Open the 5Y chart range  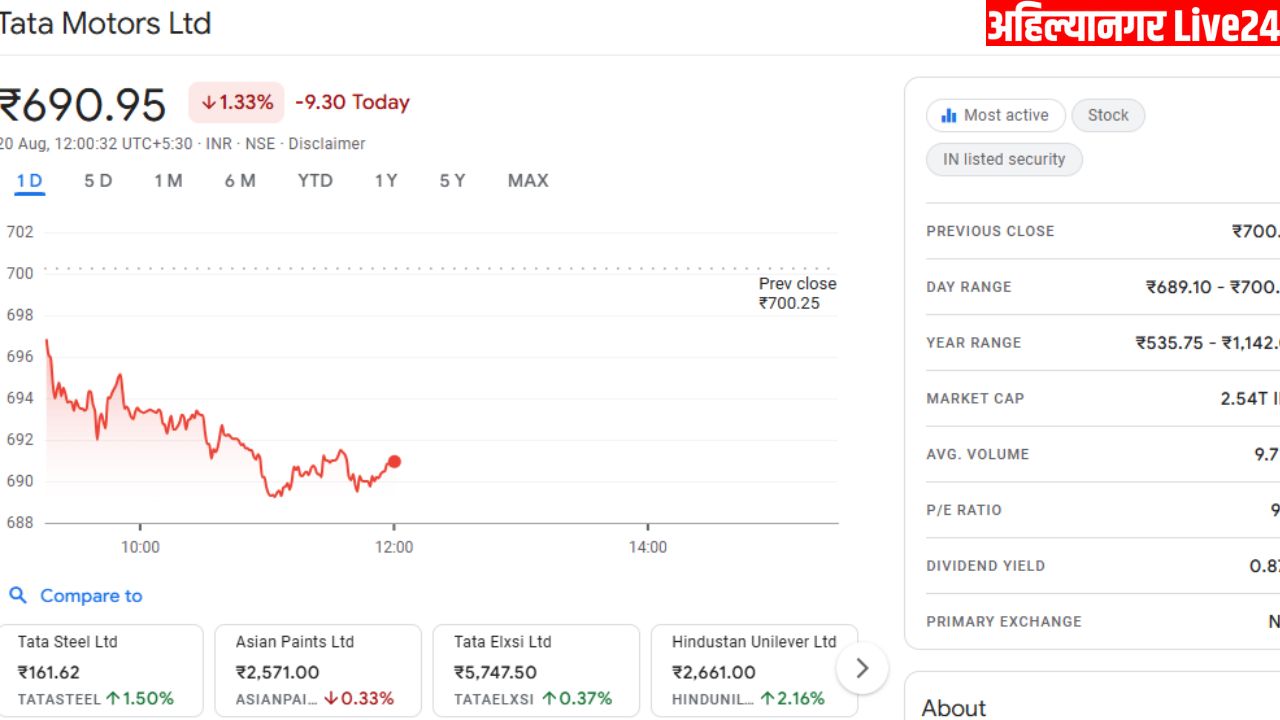point(452,181)
